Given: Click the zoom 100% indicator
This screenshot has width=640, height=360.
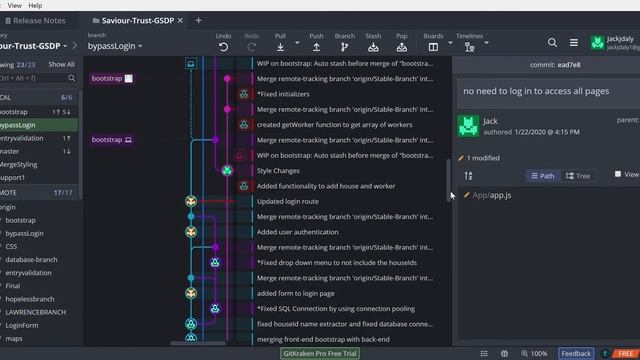Looking at the screenshot, I should coord(534,353).
